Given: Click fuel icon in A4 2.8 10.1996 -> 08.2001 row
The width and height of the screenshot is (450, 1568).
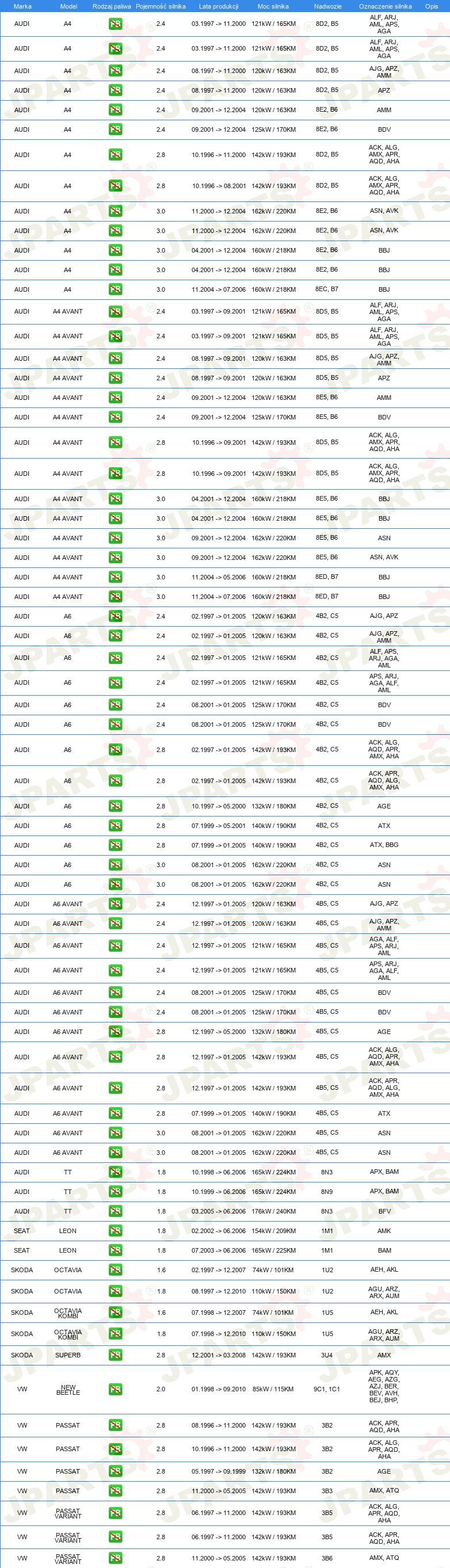Looking at the screenshot, I should [115, 186].
